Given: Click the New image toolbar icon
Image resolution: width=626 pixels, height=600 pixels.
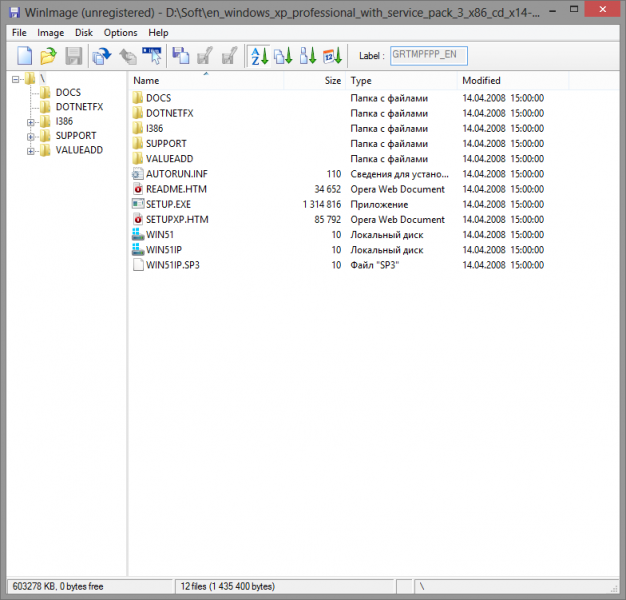Looking at the screenshot, I should [x=24, y=55].
